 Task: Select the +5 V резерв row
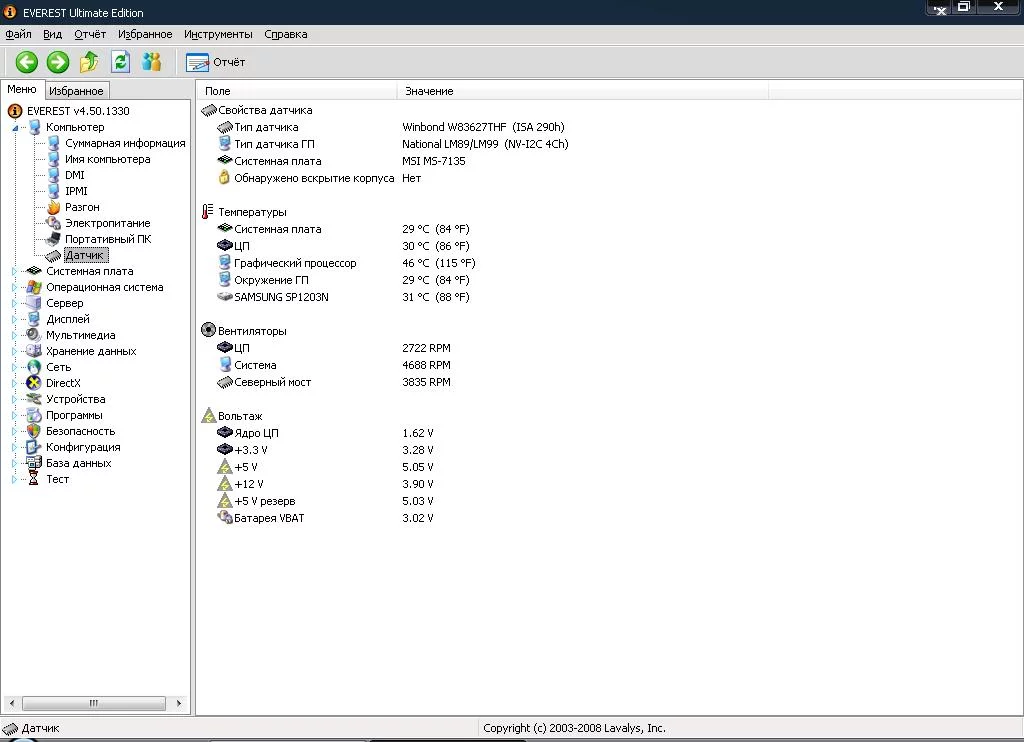point(325,501)
